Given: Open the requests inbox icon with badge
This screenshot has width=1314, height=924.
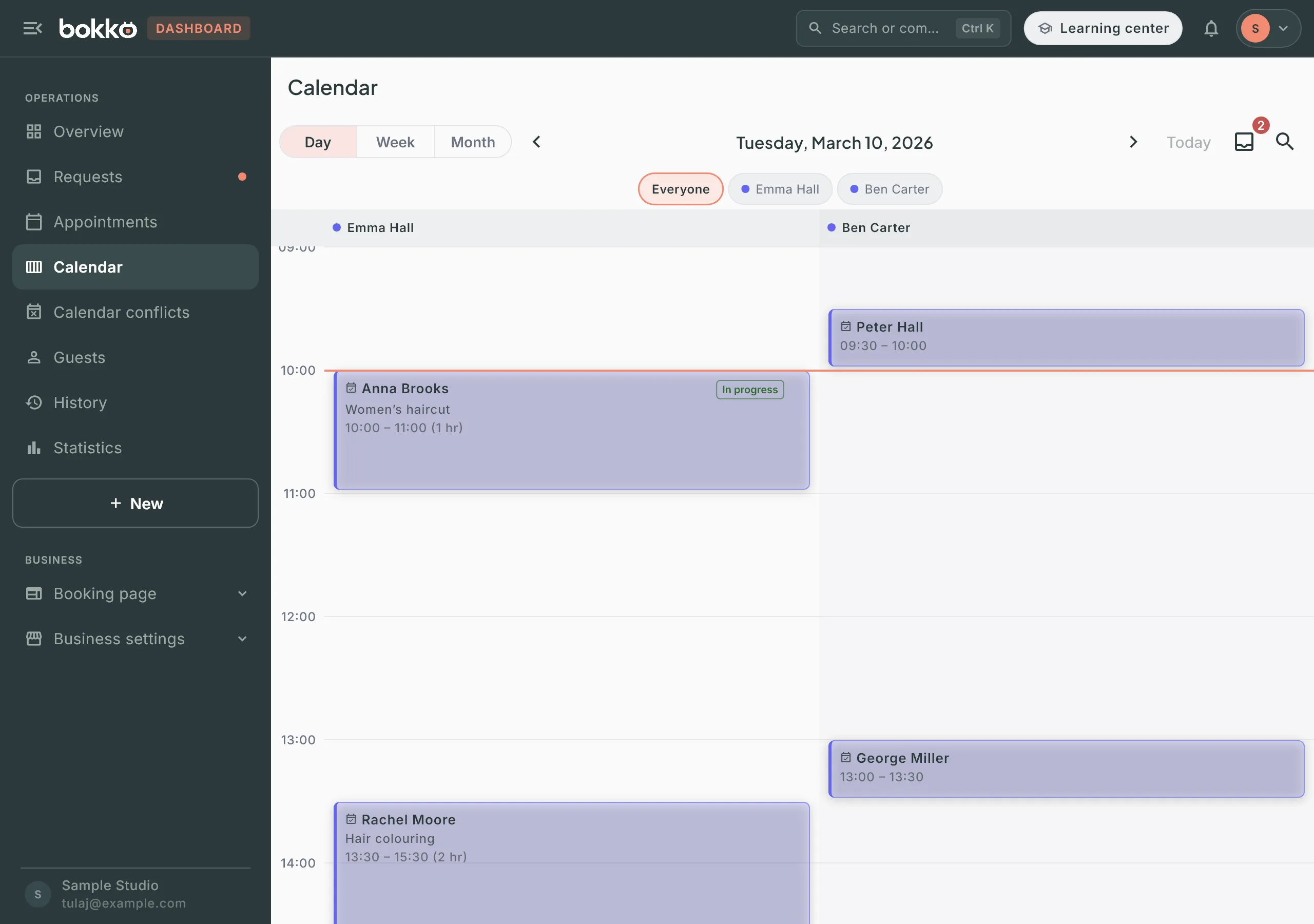Looking at the screenshot, I should [x=1244, y=141].
